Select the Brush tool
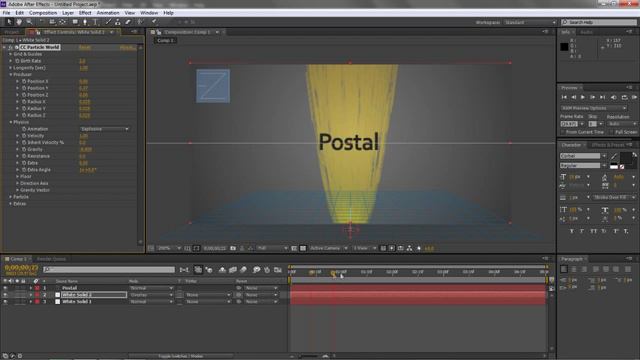Viewport: 640px width, 360px height. click(108, 22)
